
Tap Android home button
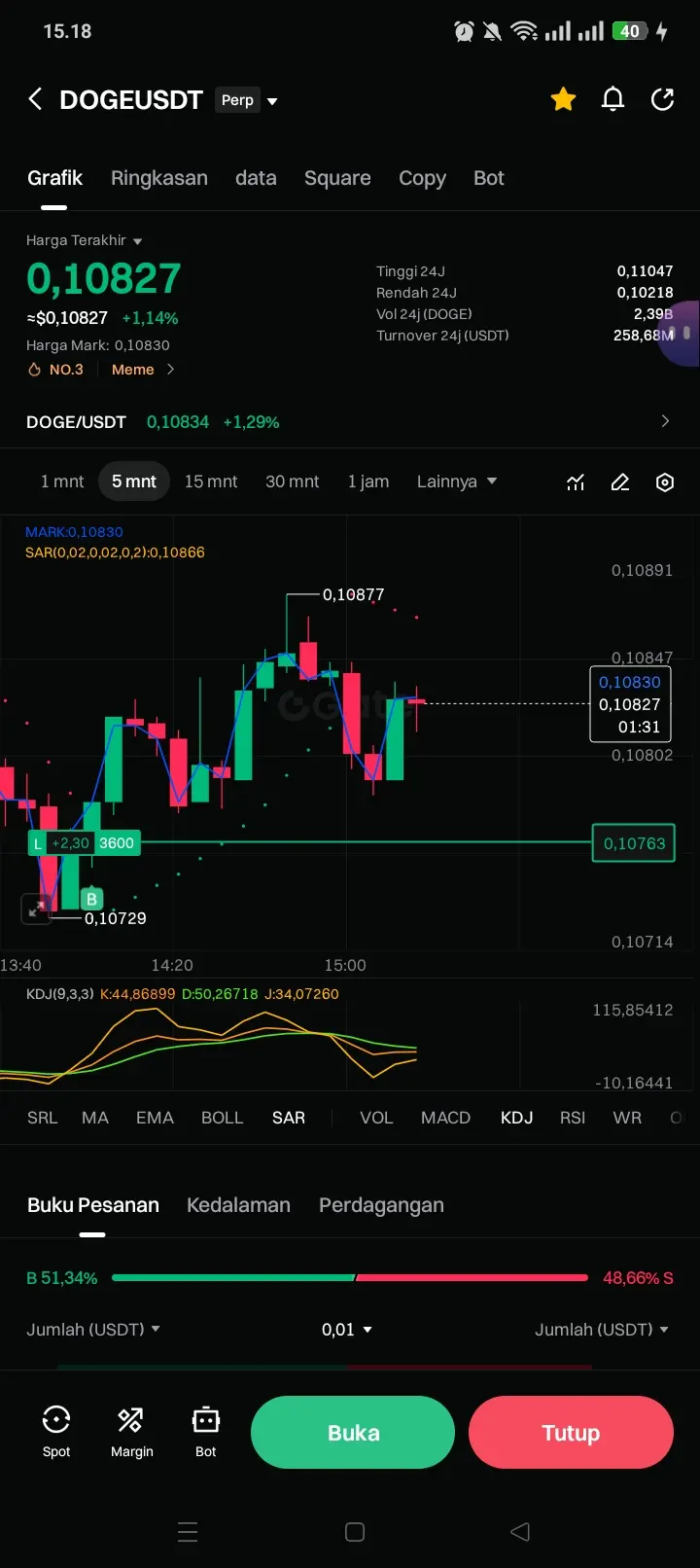pyautogui.click(x=355, y=1532)
